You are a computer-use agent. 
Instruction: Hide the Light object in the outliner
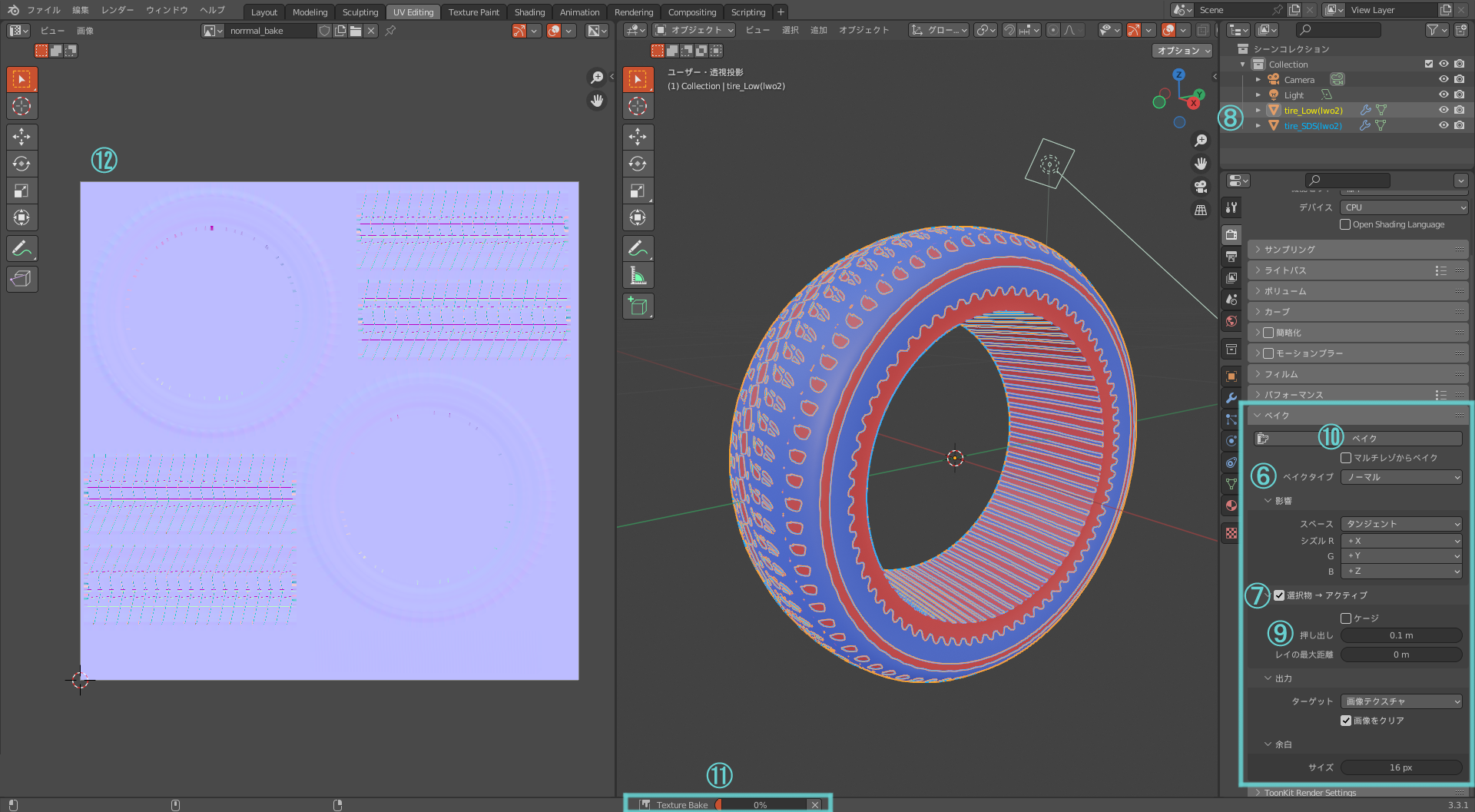click(1444, 94)
